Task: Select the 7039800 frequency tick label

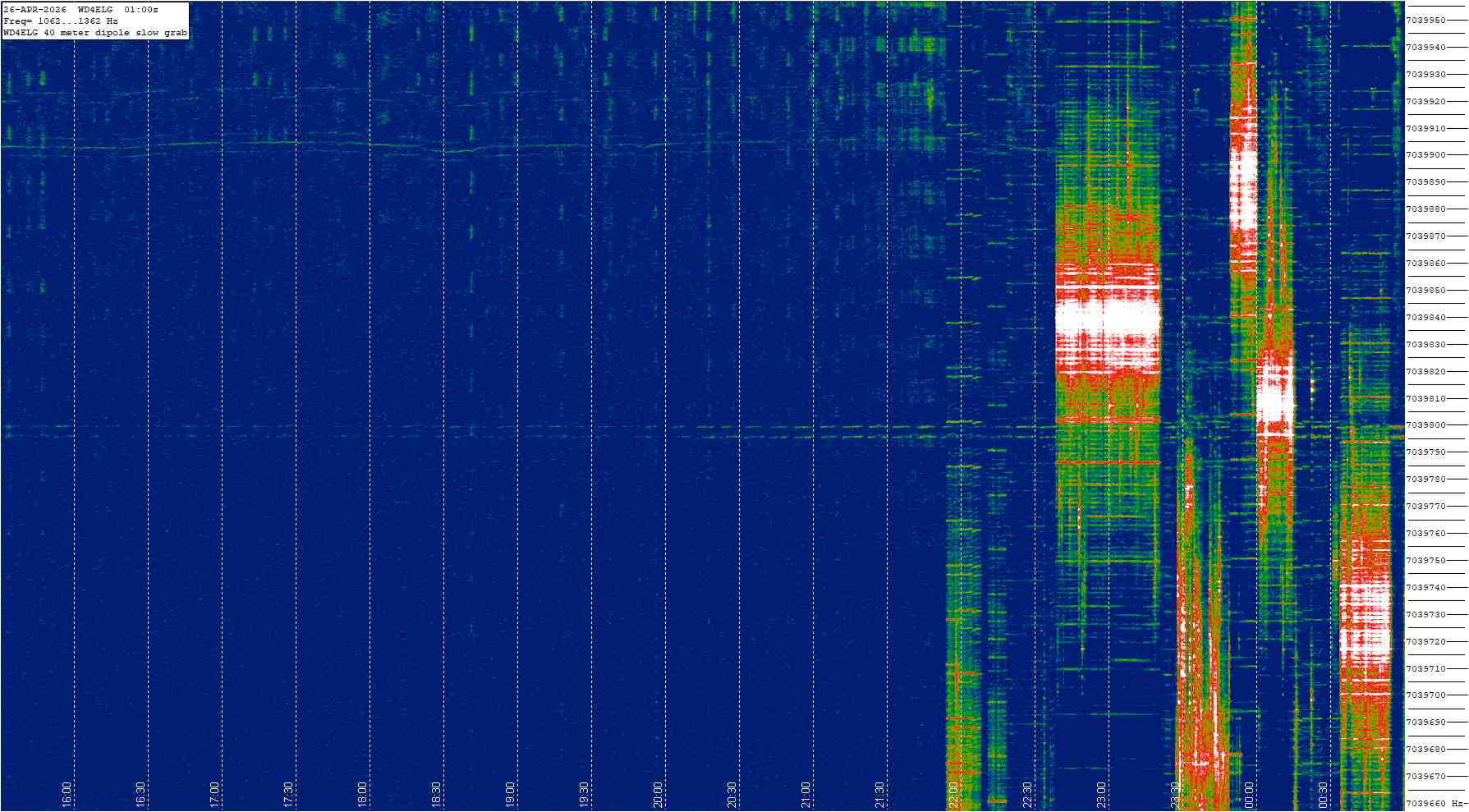Action: click(x=1426, y=425)
